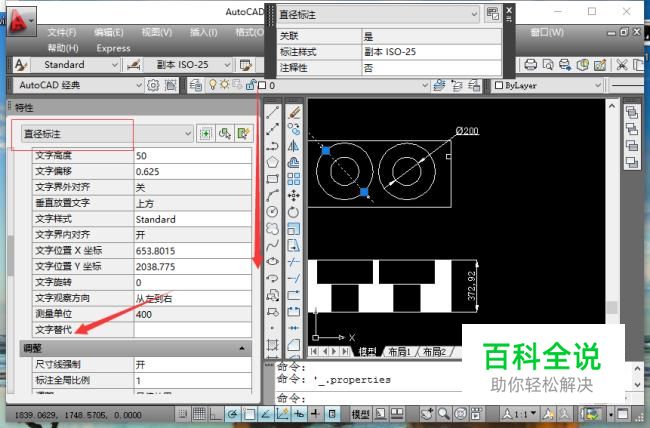Toggle Dynamic Input in status bar
The width and height of the screenshot is (650, 428).
pos(299,413)
